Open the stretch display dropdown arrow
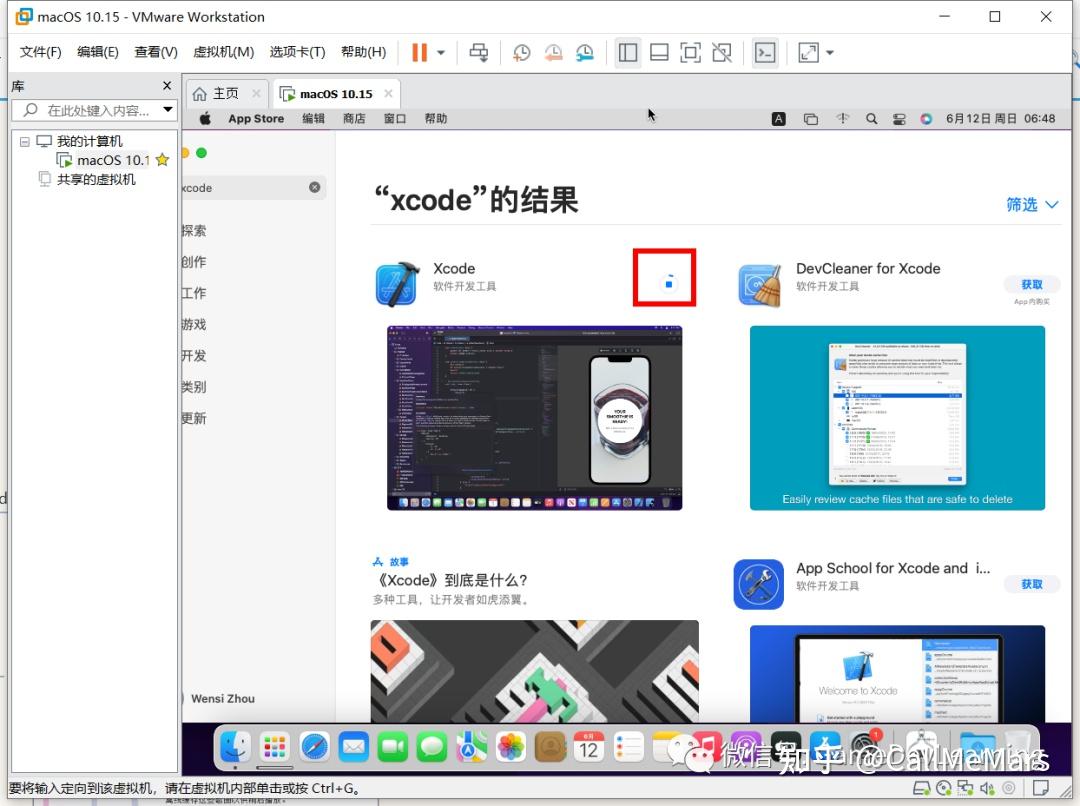The height and width of the screenshot is (806, 1080). [x=830, y=52]
